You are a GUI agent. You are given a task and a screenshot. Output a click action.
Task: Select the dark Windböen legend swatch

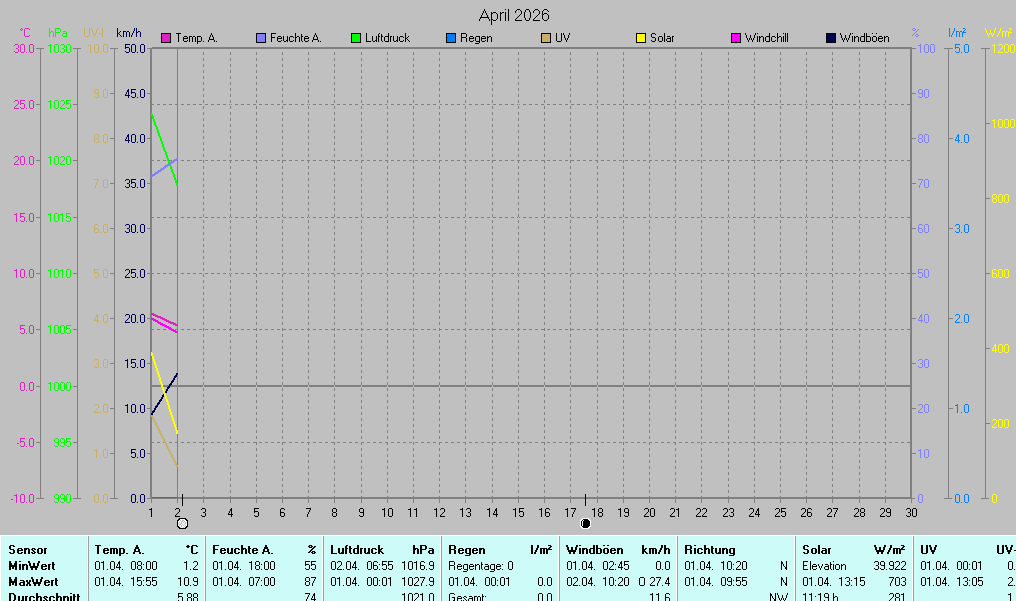coord(831,38)
